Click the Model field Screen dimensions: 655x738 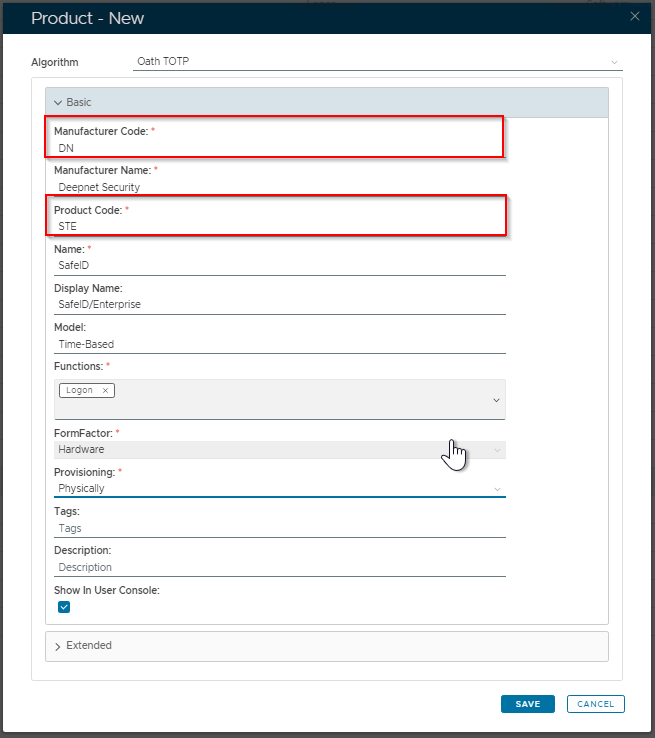point(280,344)
